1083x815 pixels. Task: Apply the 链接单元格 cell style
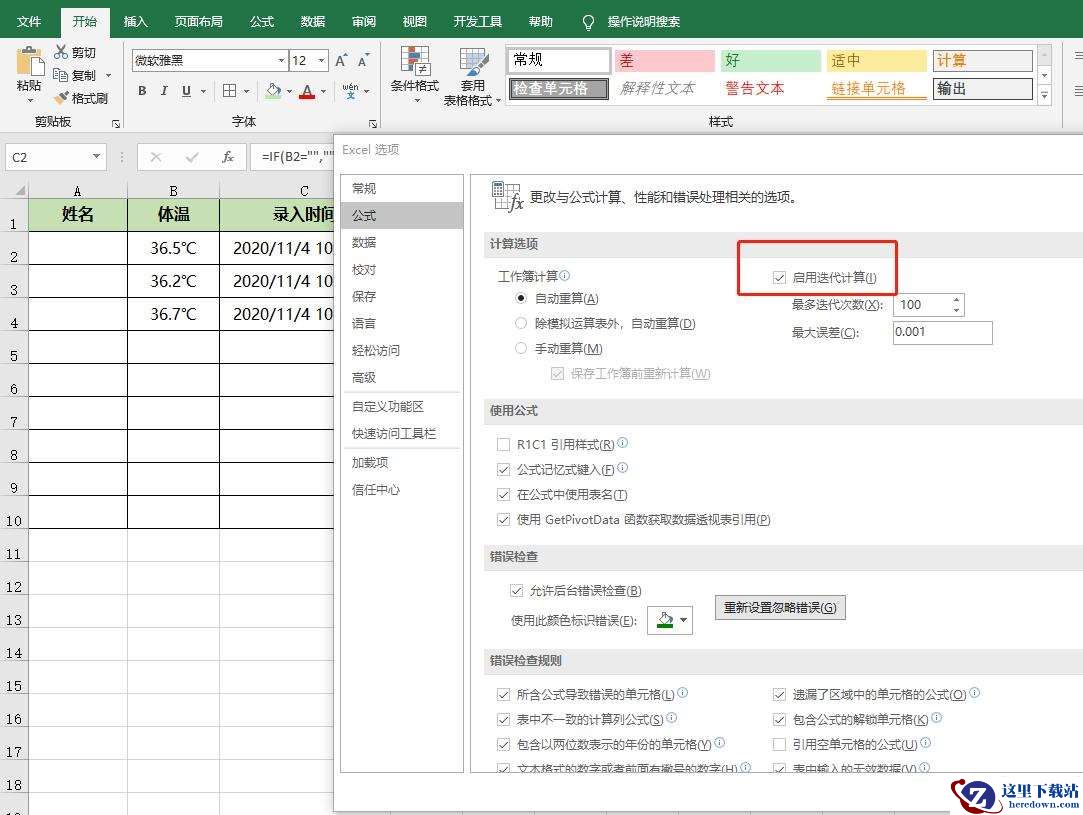tap(876, 88)
